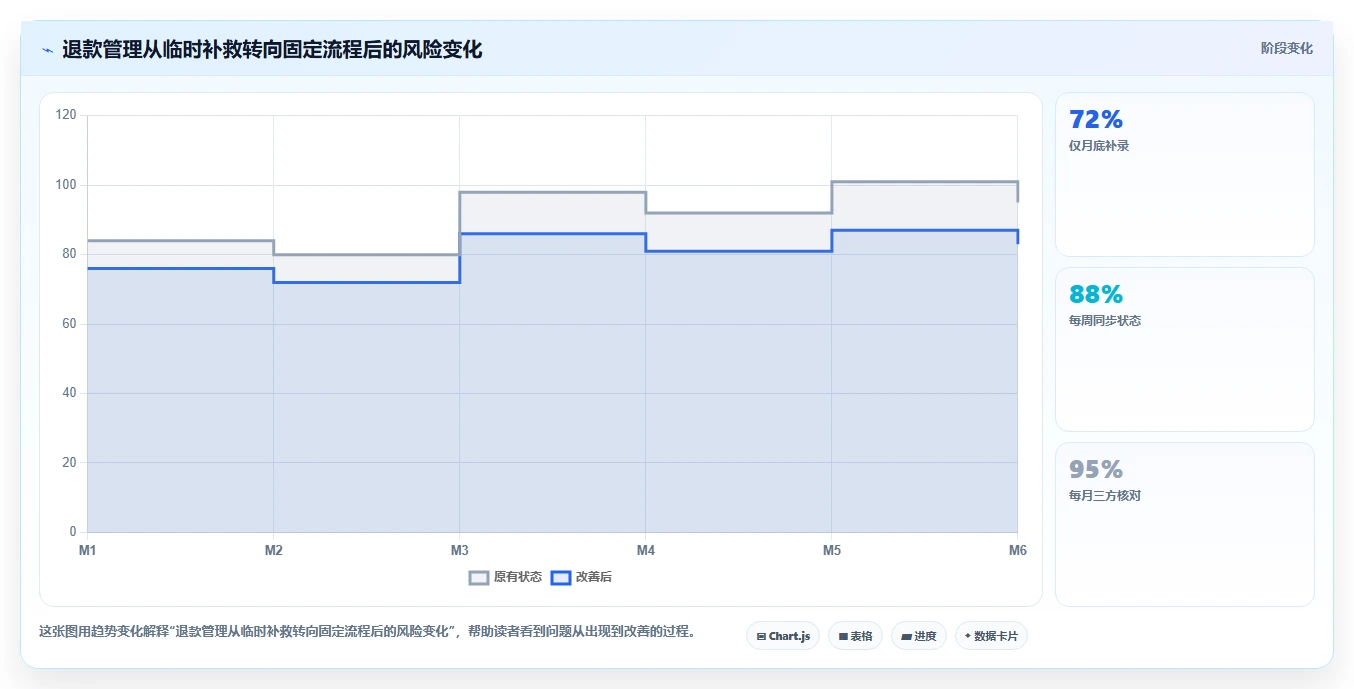Select the 数据卡片 tag chip
Image resolution: width=1354 pixels, height=689 pixels.
[991, 636]
